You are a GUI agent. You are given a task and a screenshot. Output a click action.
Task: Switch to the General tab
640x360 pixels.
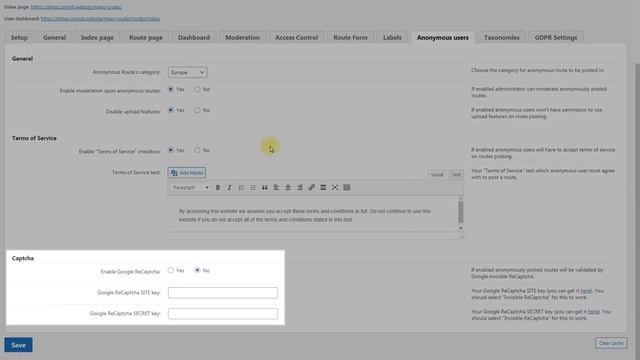54,37
